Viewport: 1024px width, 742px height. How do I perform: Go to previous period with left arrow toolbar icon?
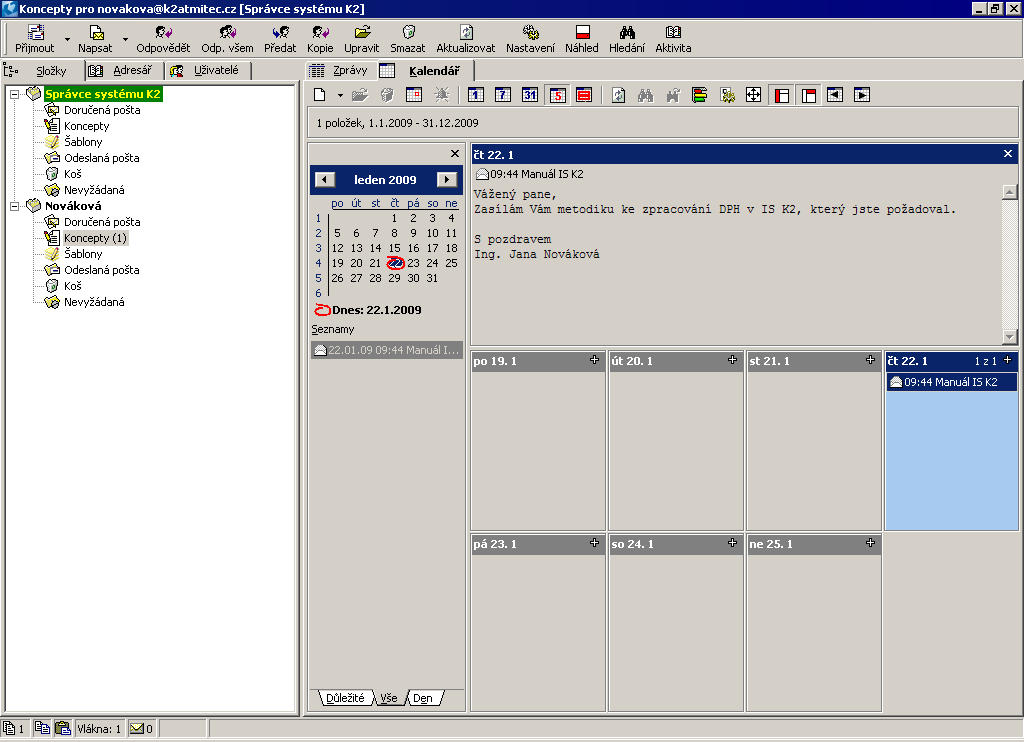tap(835, 95)
